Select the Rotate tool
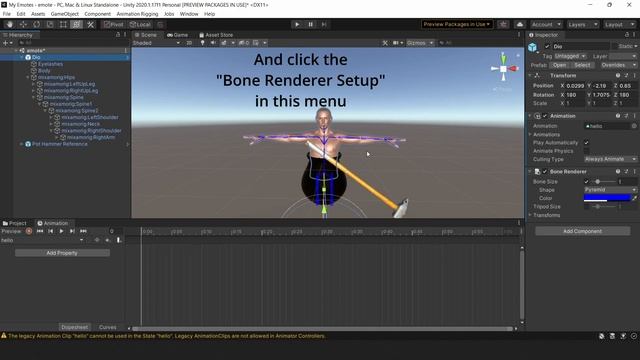 click(x=36, y=24)
